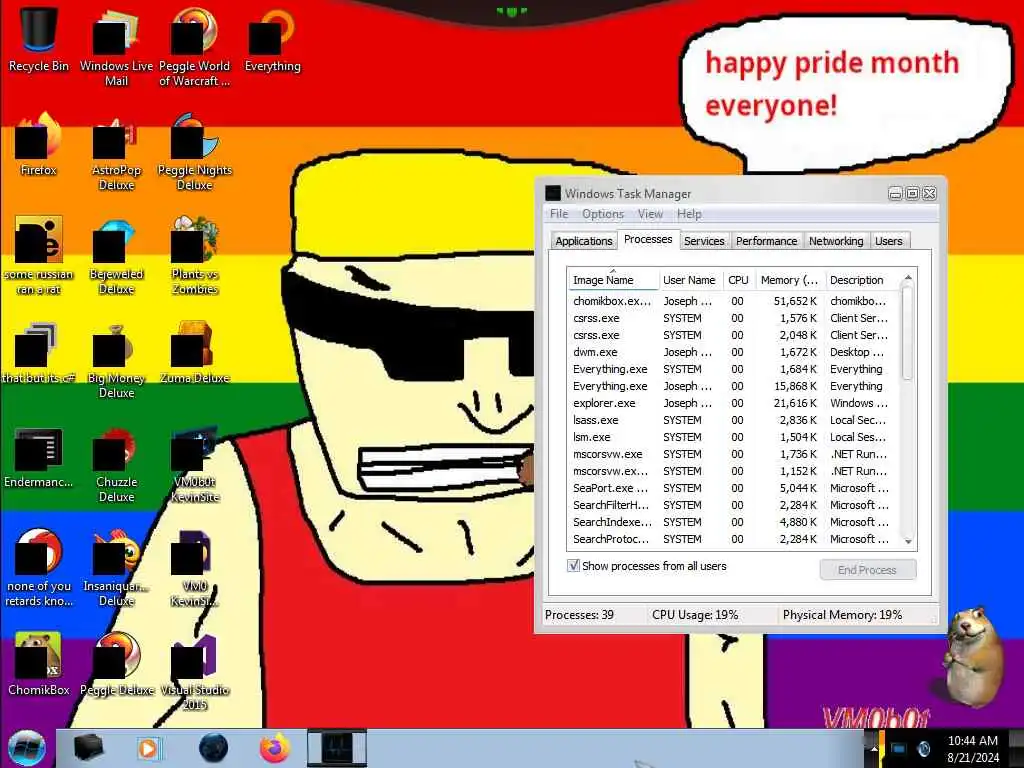Switch to the Services tab
The width and height of the screenshot is (1024, 768).
click(704, 241)
